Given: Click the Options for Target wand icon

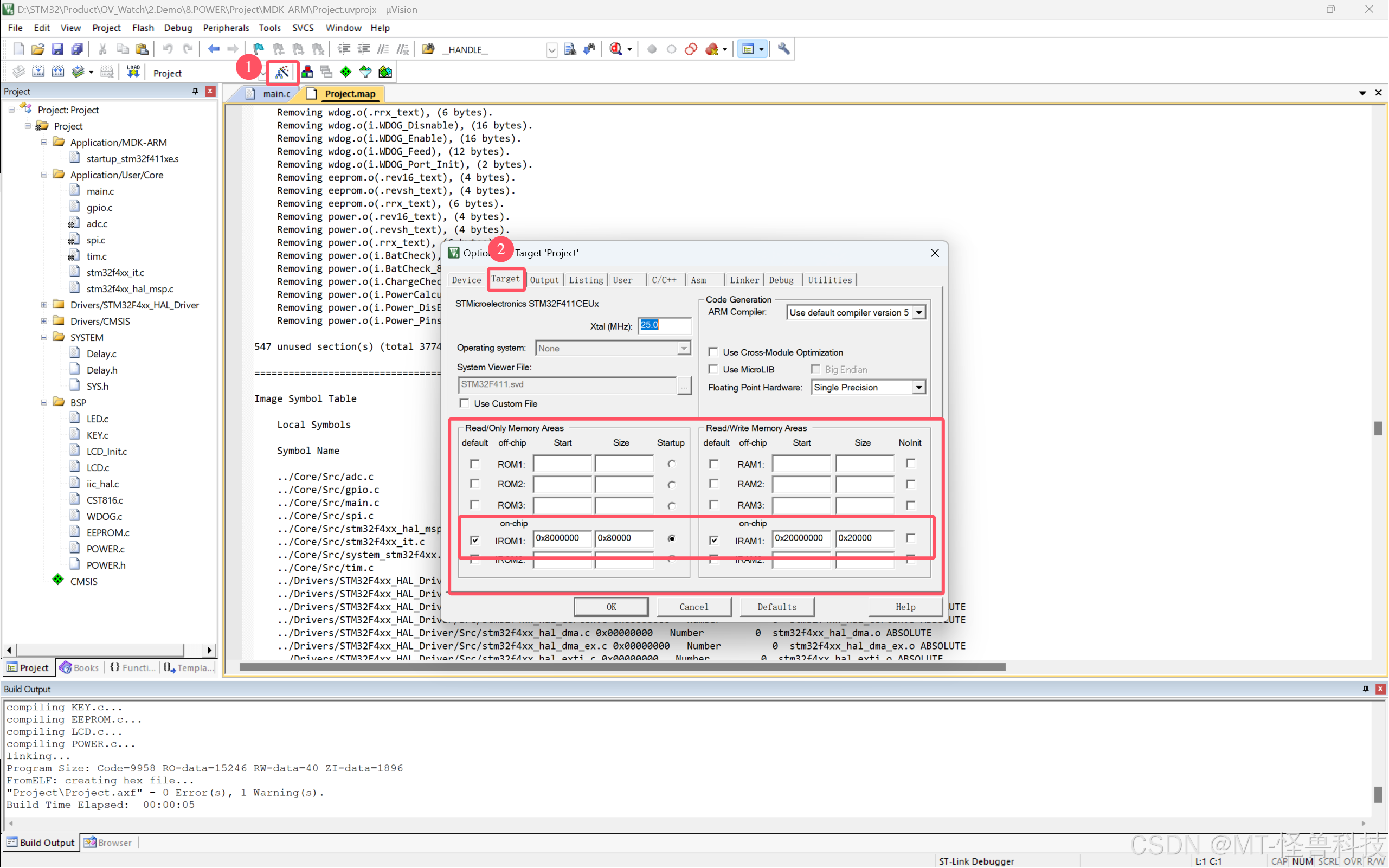Looking at the screenshot, I should tap(282, 72).
